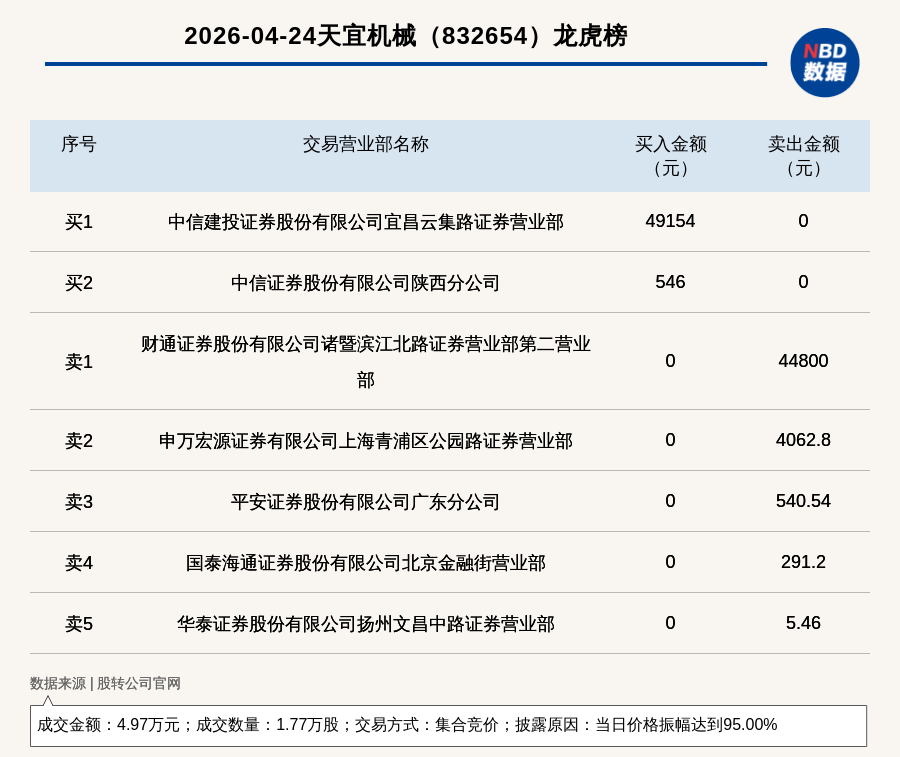Click the buy amount 0 in row 卖5
Screen dimensions: 900x757
(670, 623)
